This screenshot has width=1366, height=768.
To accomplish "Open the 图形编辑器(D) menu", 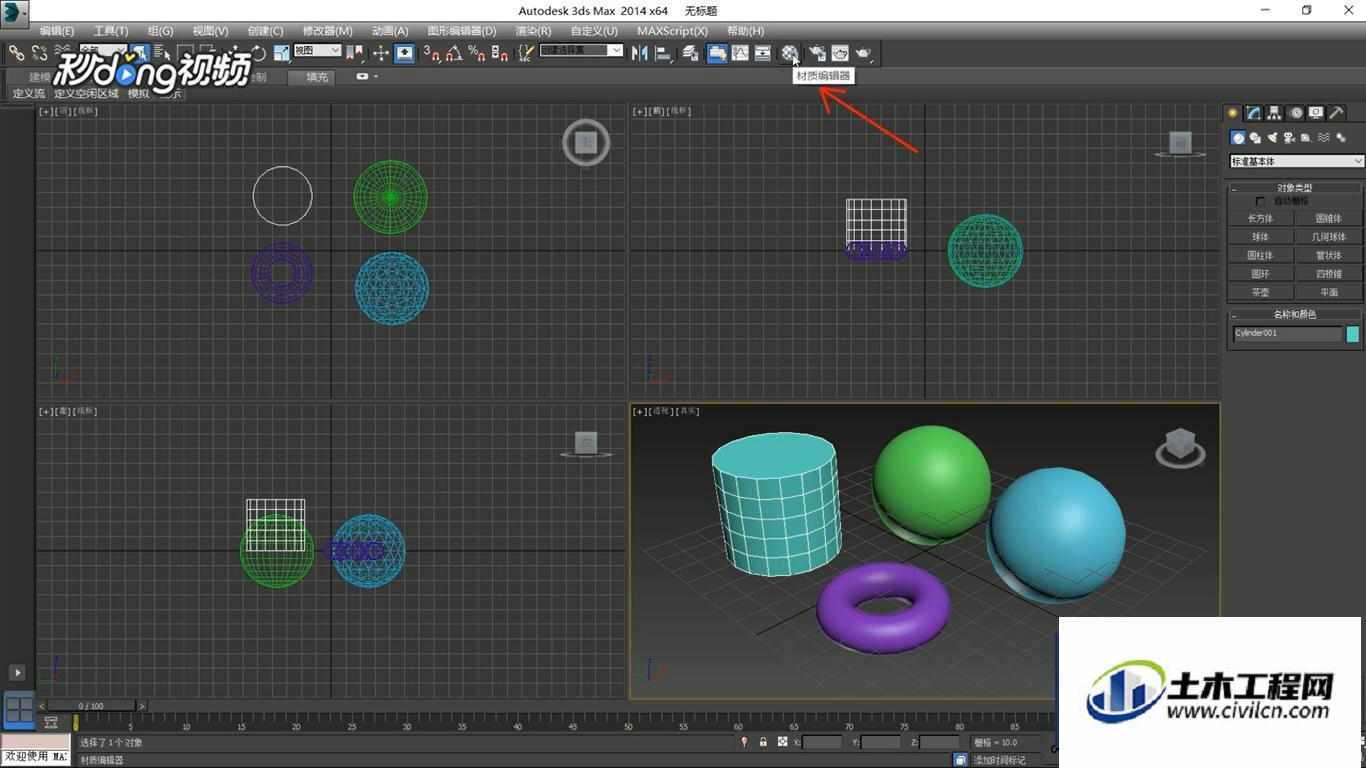I will (461, 31).
